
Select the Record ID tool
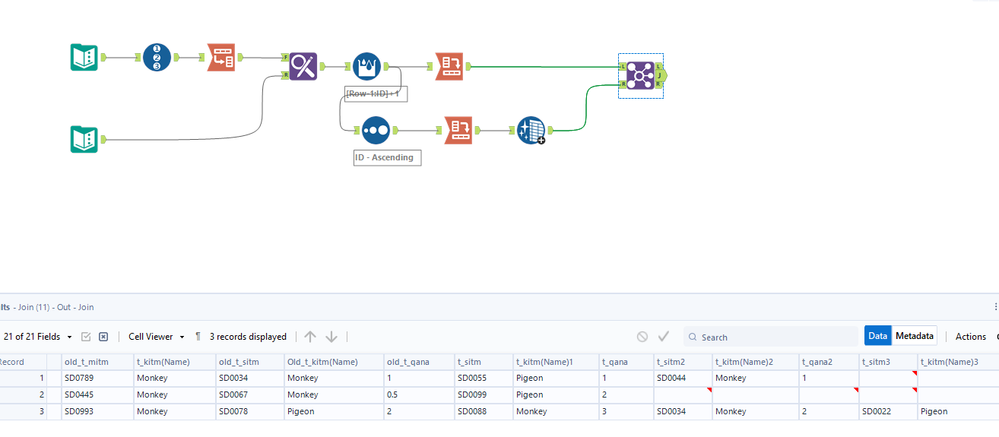pos(157,57)
